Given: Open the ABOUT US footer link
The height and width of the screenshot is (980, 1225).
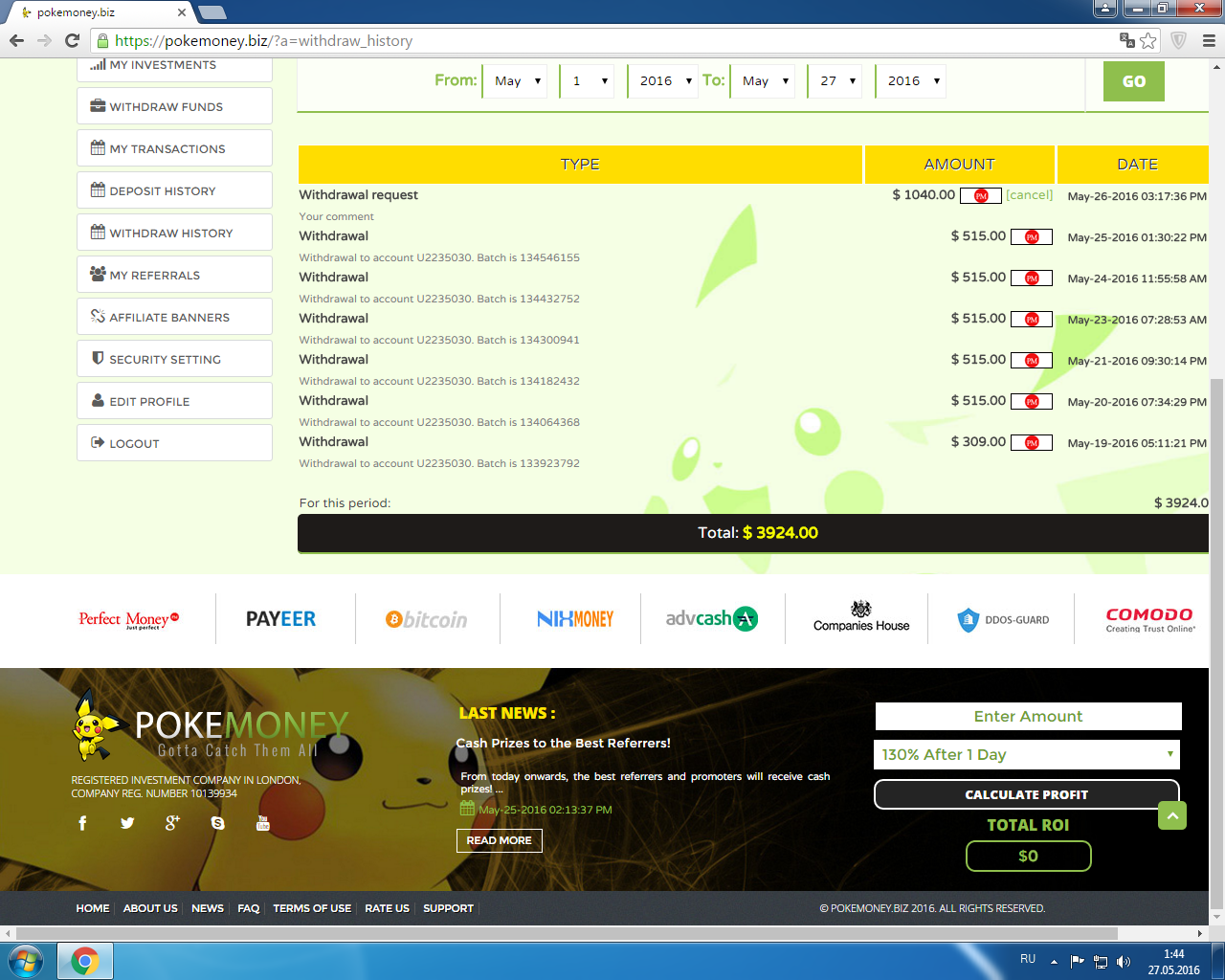Looking at the screenshot, I should pyautogui.click(x=150, y=908).
